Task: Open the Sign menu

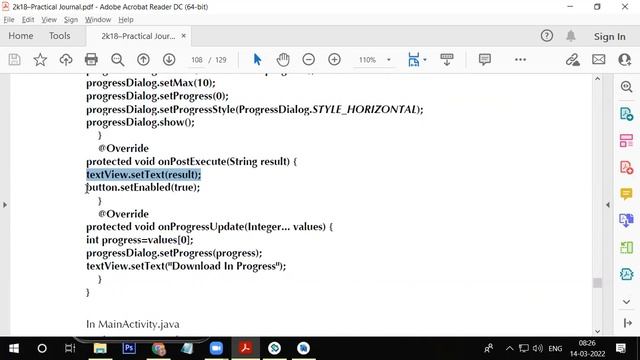Action: coord(71,20)
